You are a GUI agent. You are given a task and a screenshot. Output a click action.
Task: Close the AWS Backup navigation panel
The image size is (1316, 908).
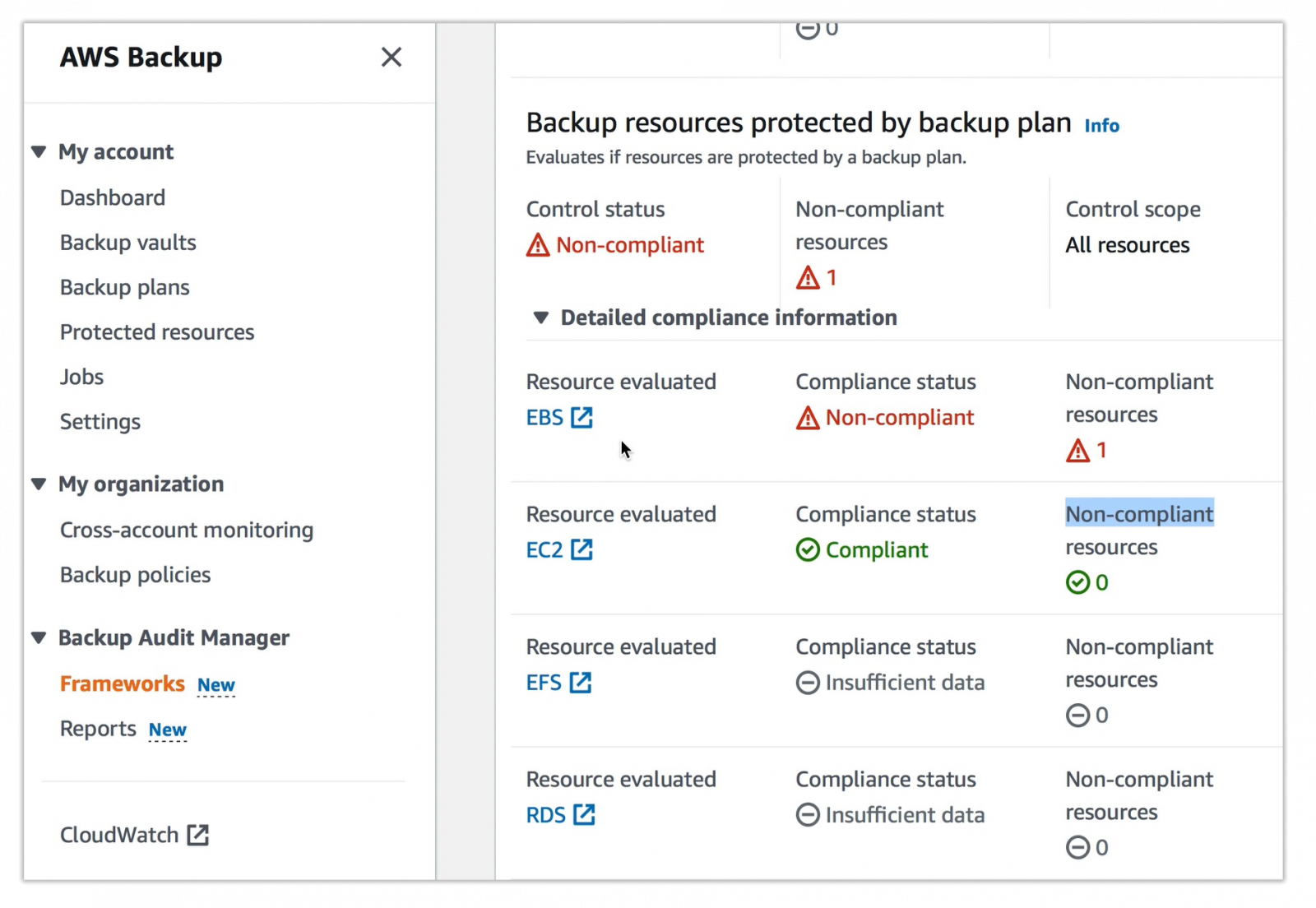point(392,58)
